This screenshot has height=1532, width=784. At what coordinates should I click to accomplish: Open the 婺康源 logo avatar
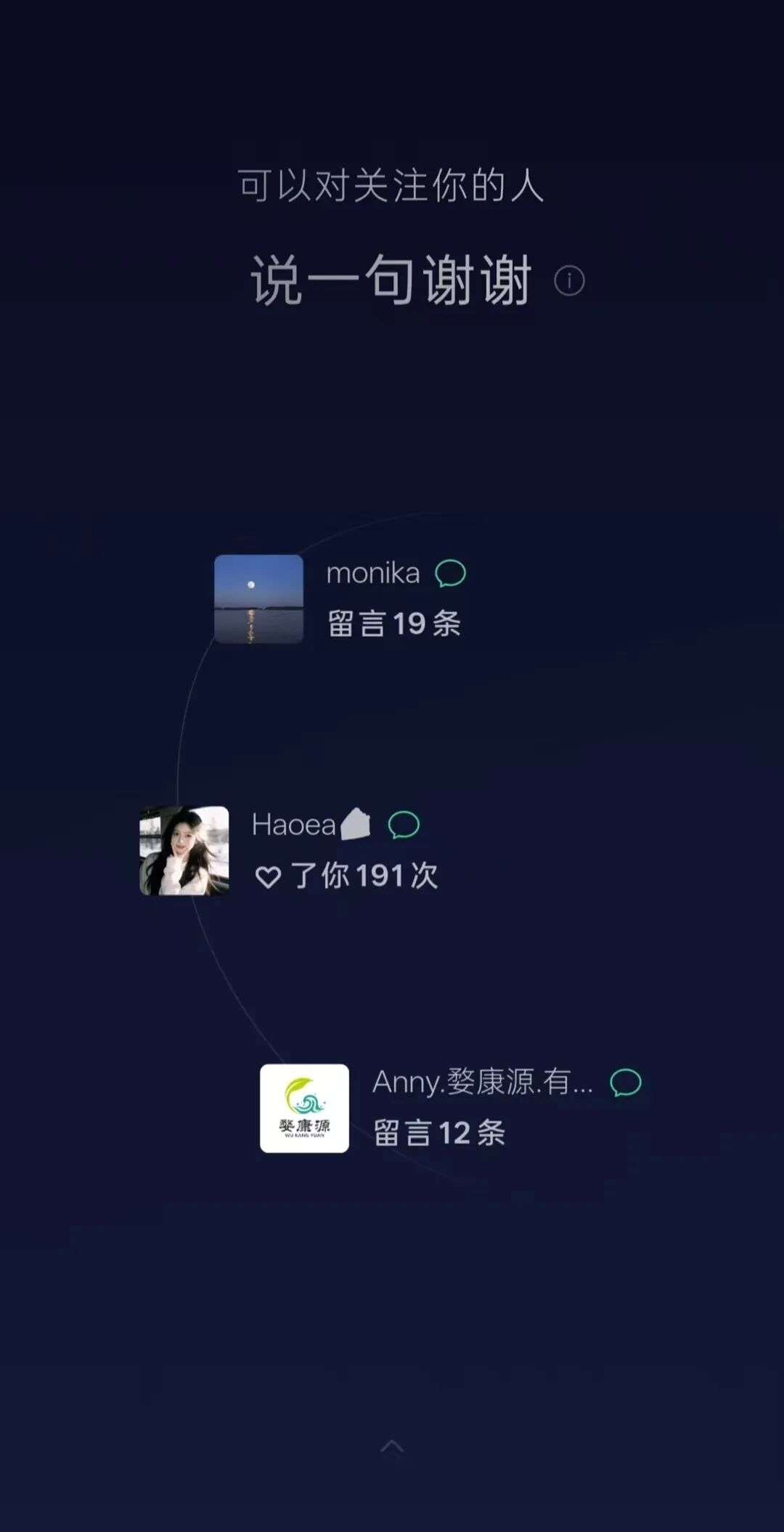pyautogui.click(x=304, y=1108)
